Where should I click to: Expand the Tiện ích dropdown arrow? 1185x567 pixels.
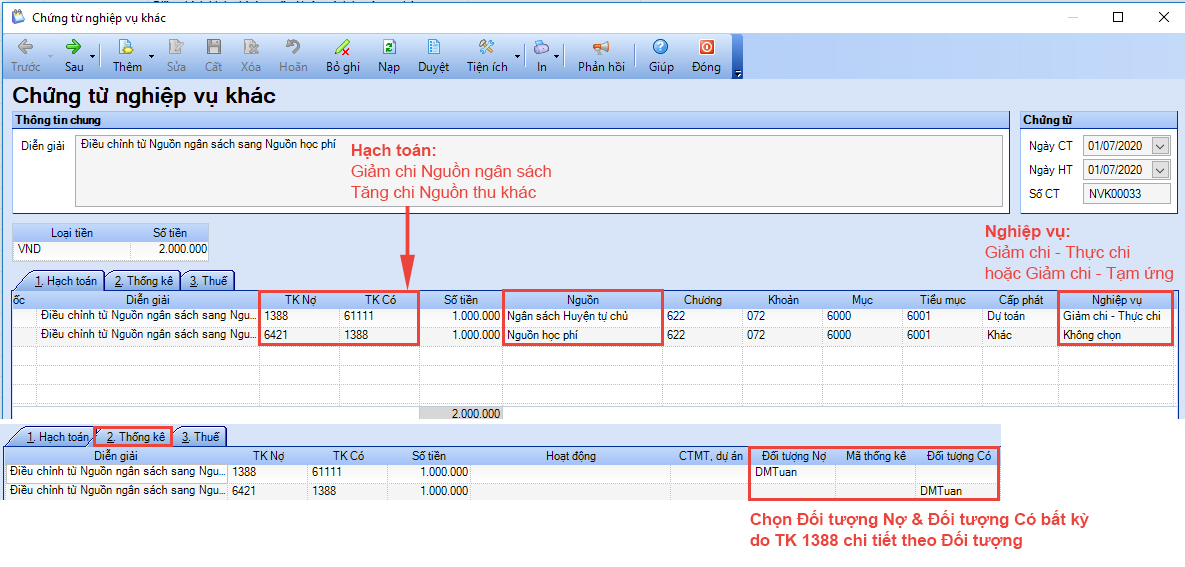[518, 56]
